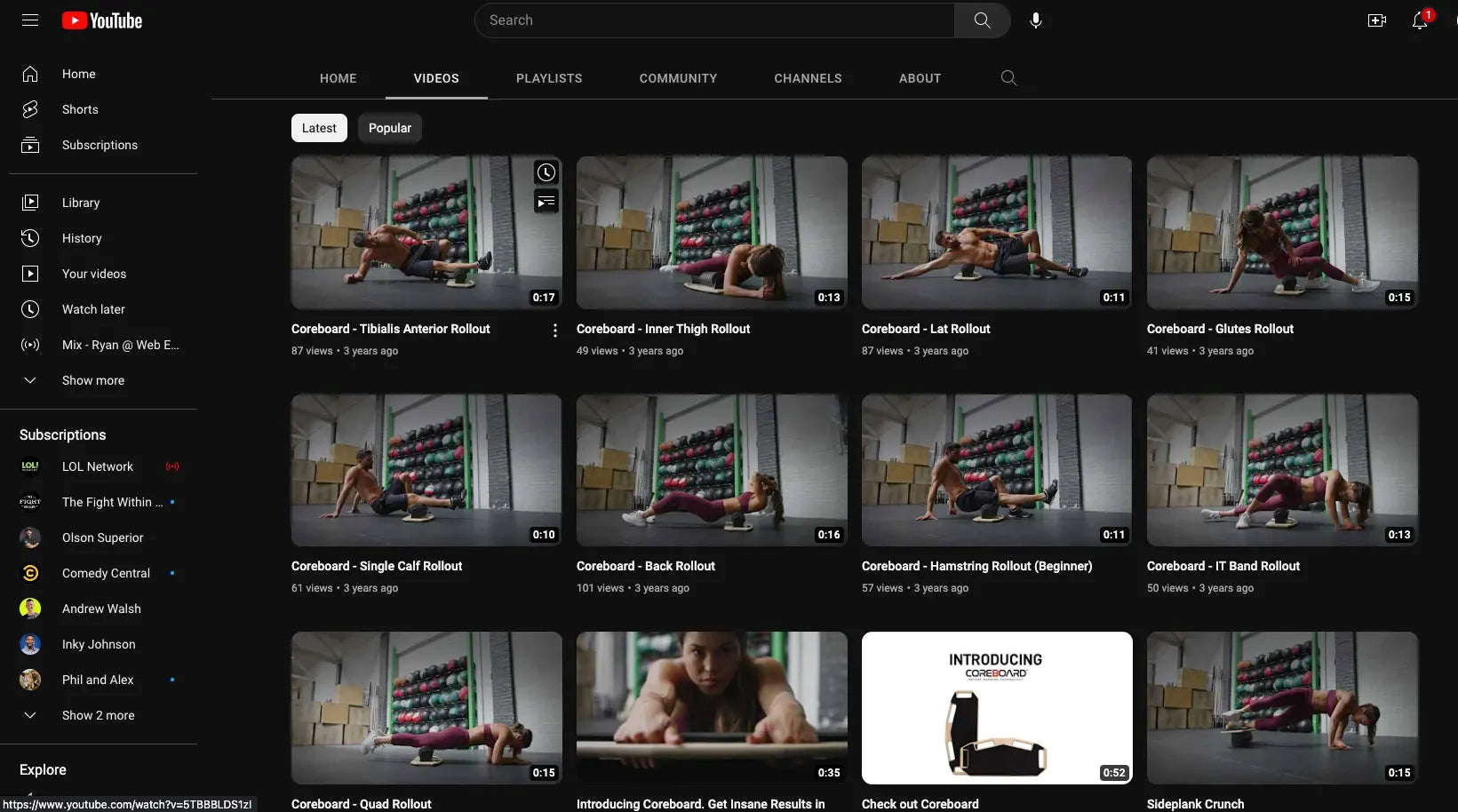Add Tibialis video to Watch later
Image resolution: width=1458 pixels, height=812 pixels.
pyautogui.click(x=546, y=172)
